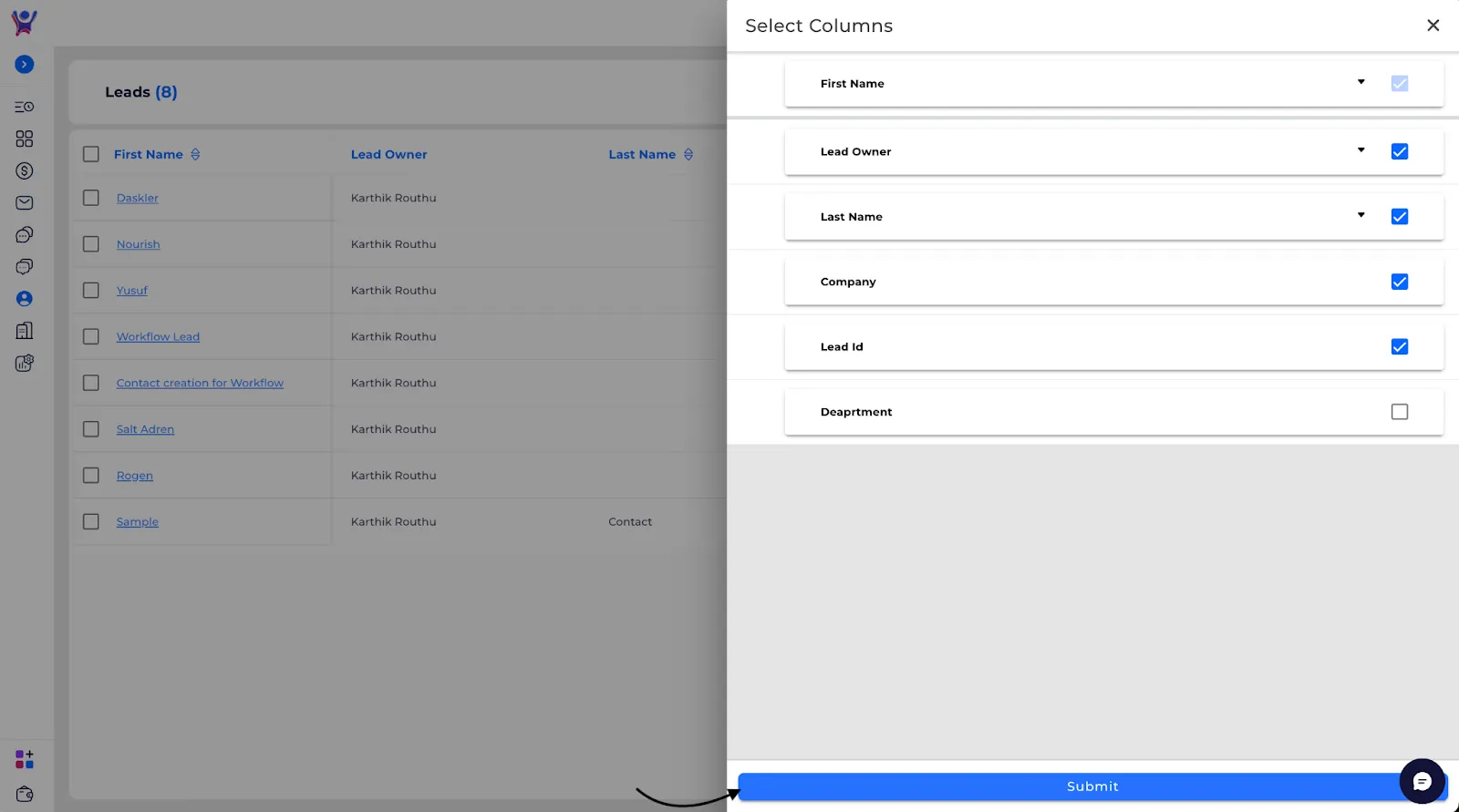Open the dashboard grid icon
This screenshot has height=812, width=1459.
pos(25,139)
